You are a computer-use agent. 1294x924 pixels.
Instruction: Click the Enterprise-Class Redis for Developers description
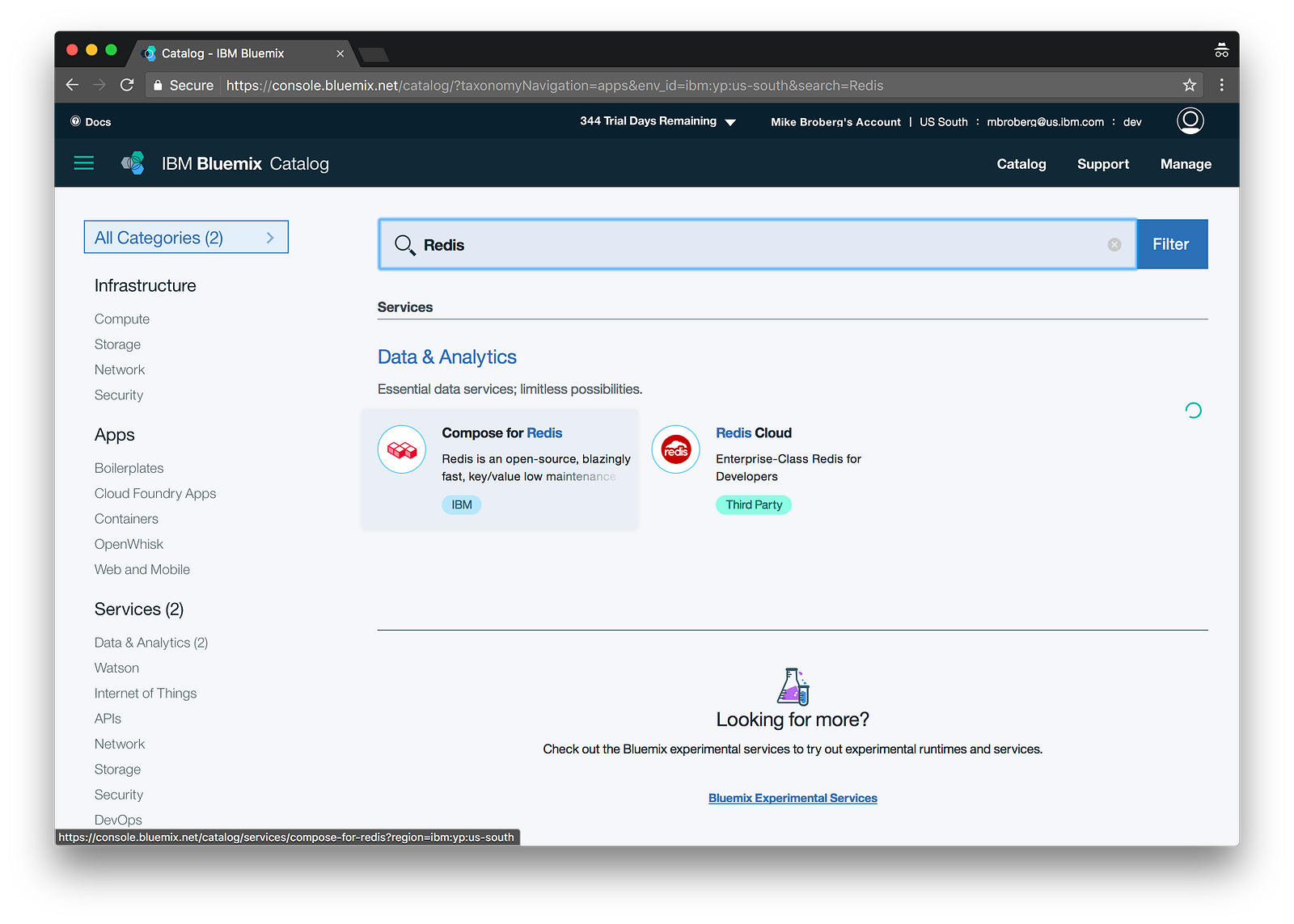pyautogui.click(x=789, y=468)
